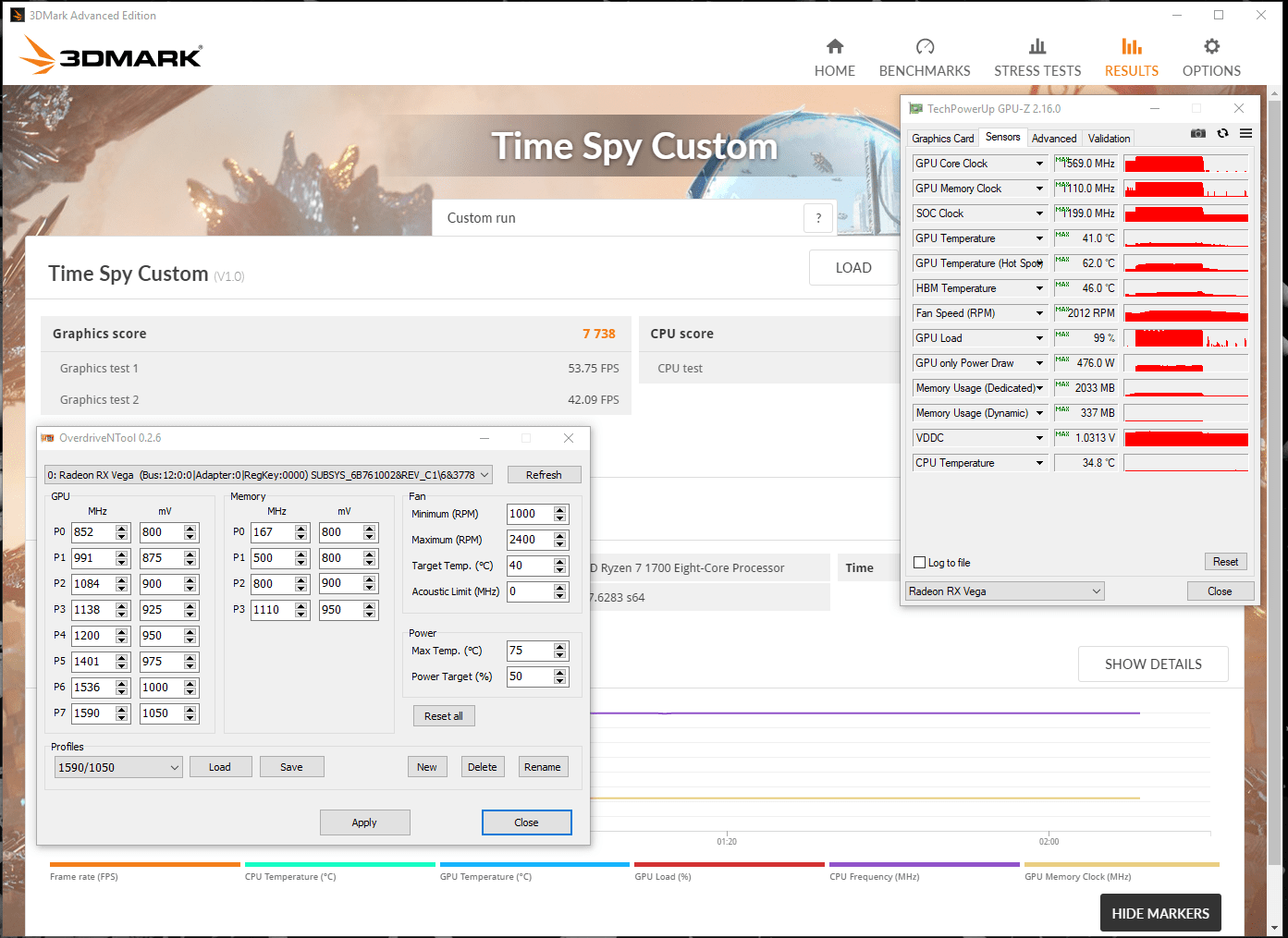Image resolution: width=1288 pixels, height=938 pixels.
Task: Enable Log to file checkbox
Action: (x=919, y=563)
